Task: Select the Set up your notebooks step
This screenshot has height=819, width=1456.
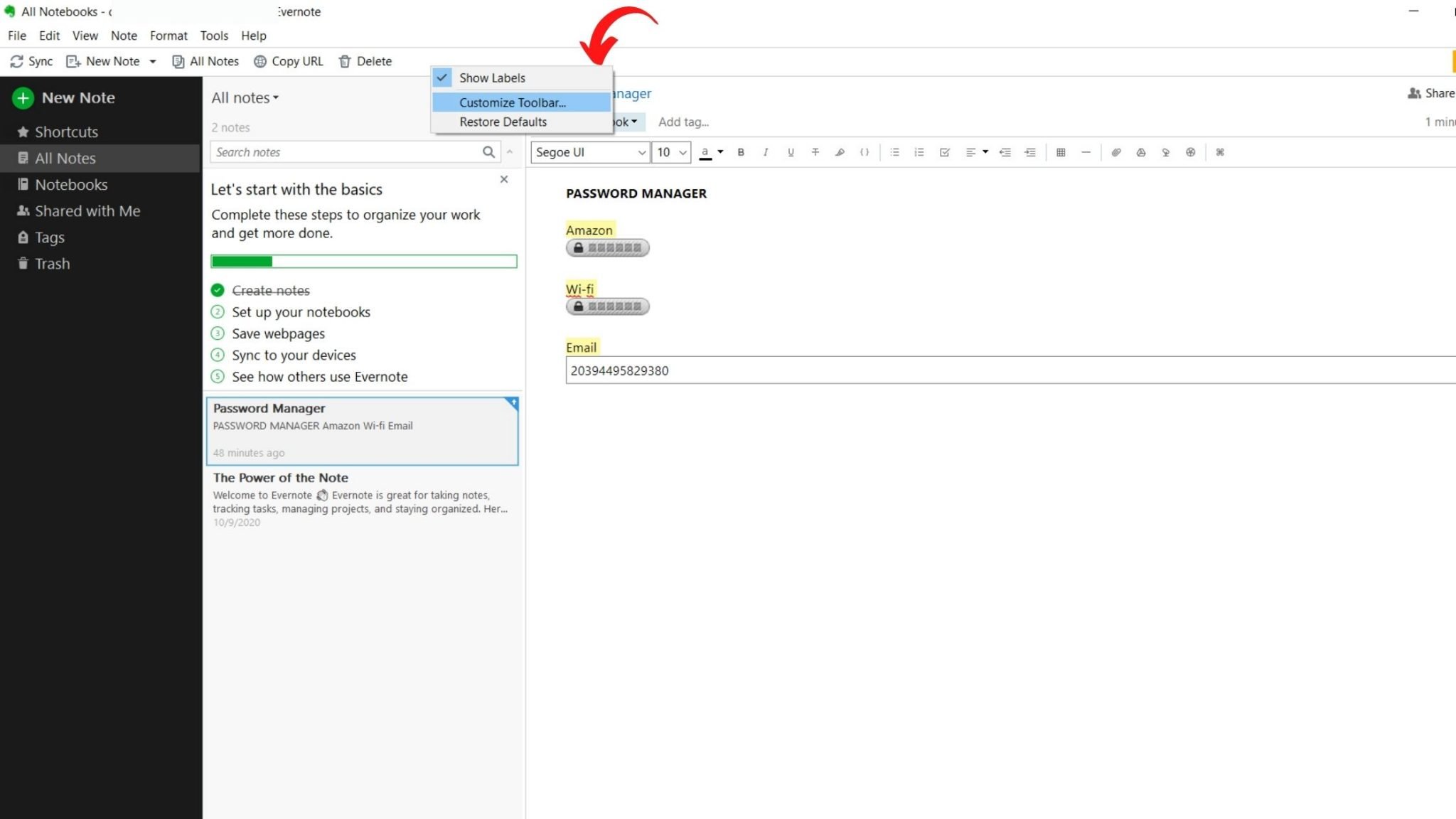Action: [x=291, y=312]
